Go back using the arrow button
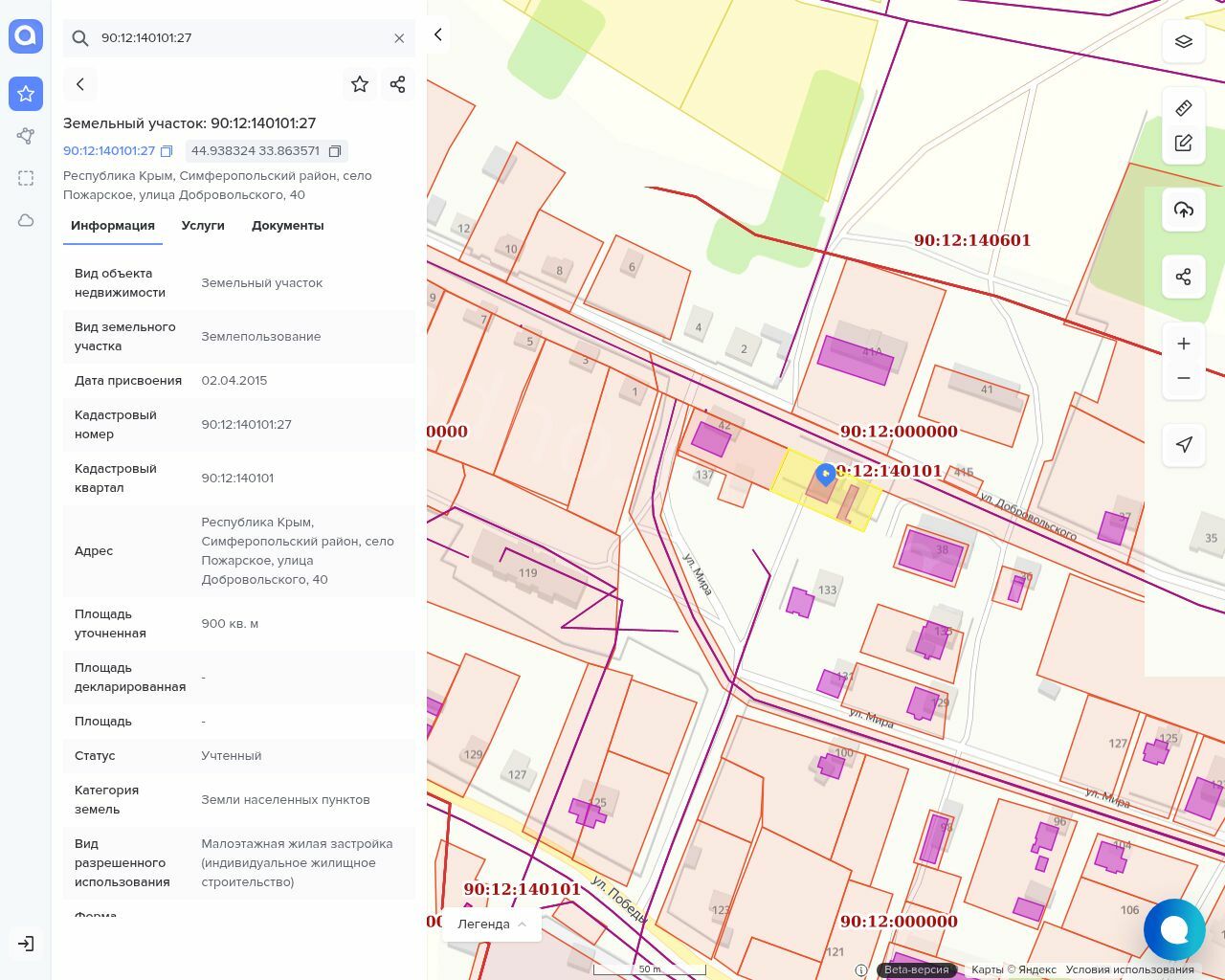 point(80,84)
